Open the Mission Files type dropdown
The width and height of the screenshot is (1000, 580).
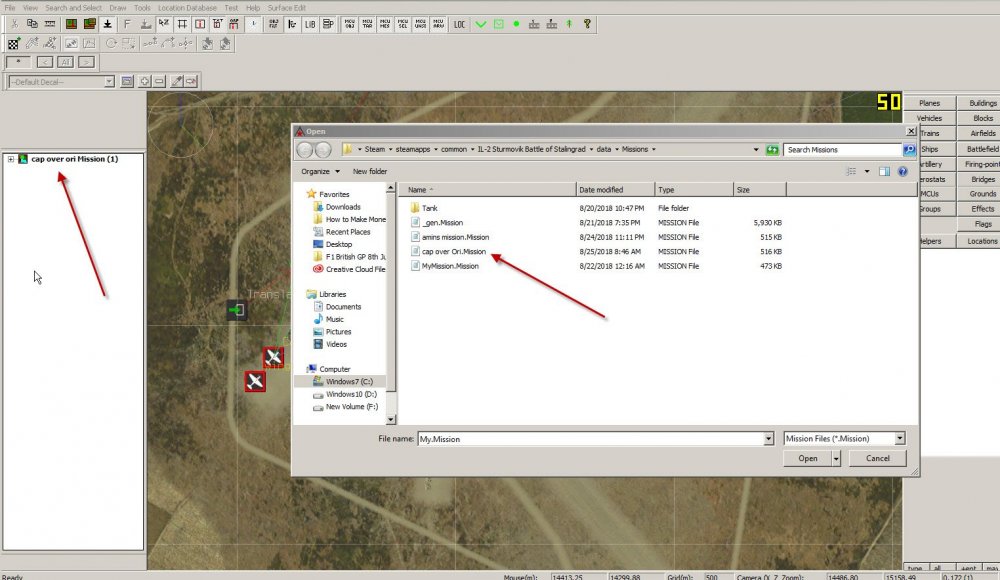tap(900, 438)
